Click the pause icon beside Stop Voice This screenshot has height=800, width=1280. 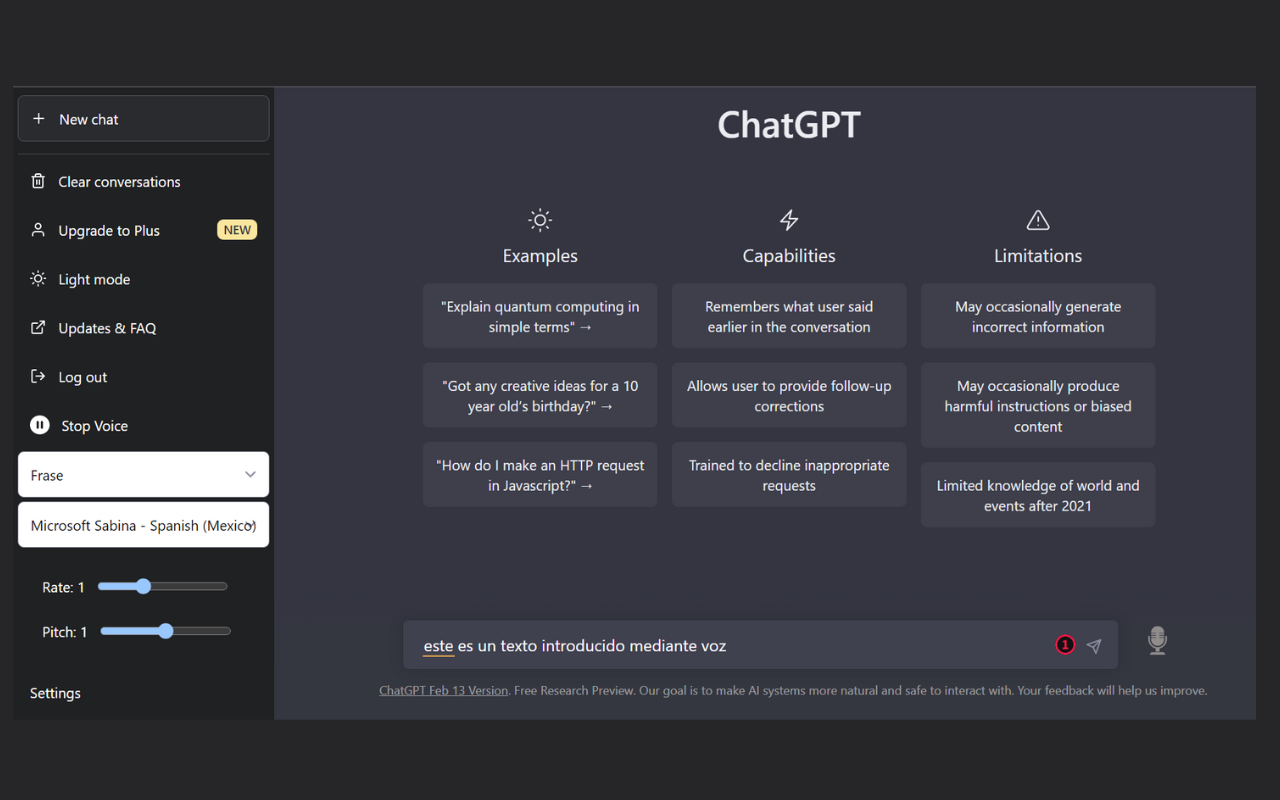pos(39,426)
